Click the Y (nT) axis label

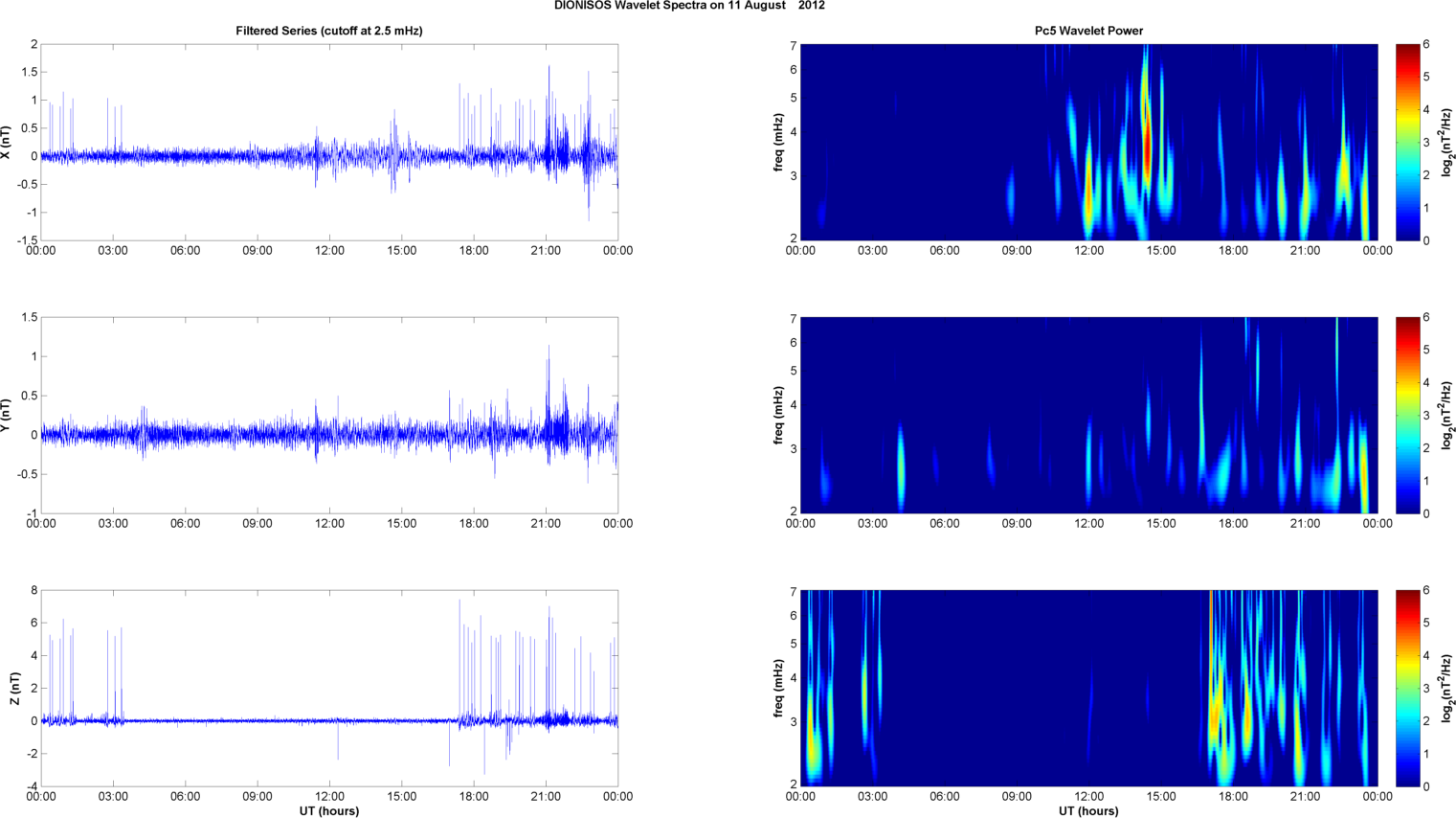click(7, 415)
